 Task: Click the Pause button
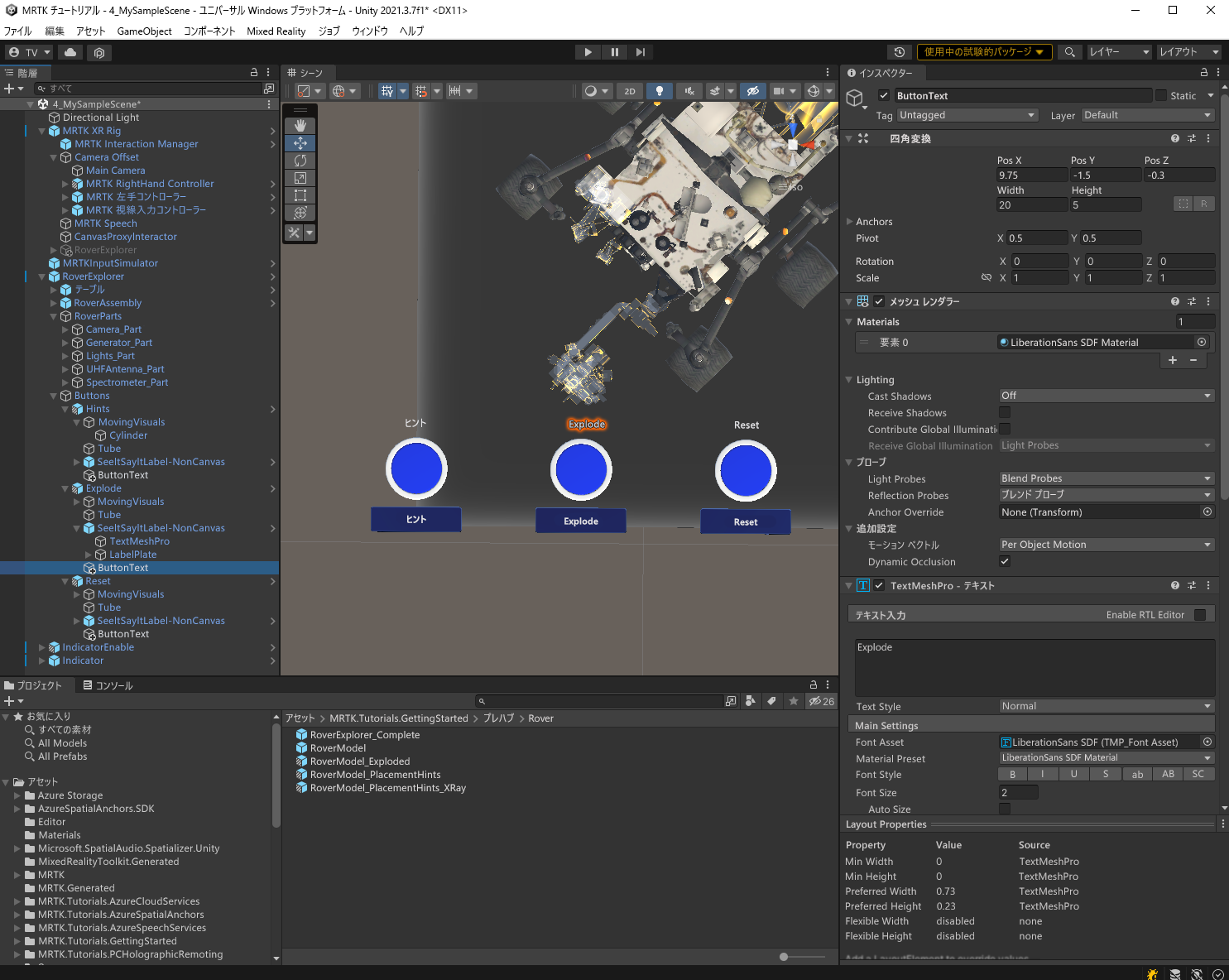614,52
